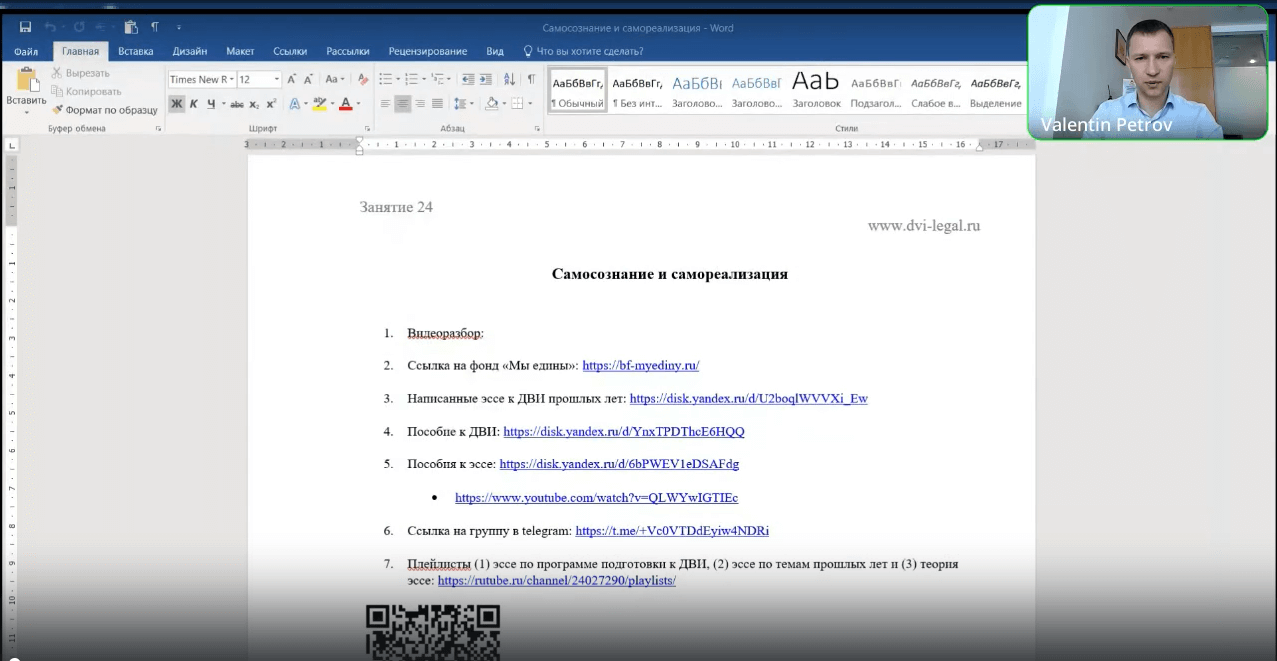The image size is (1277, 661).
Task: Align text to the right
Action: tap(420, 104)
